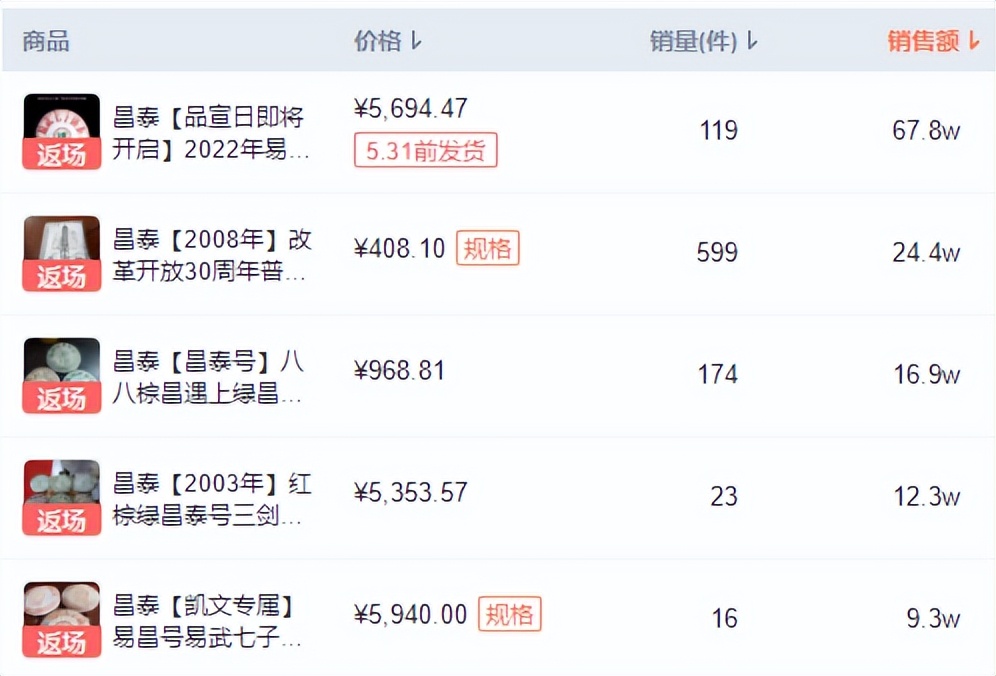Screen dimensions: 996x676
Task: Open the 2022年易武 product thumbnail
Action: click(62, 131)
